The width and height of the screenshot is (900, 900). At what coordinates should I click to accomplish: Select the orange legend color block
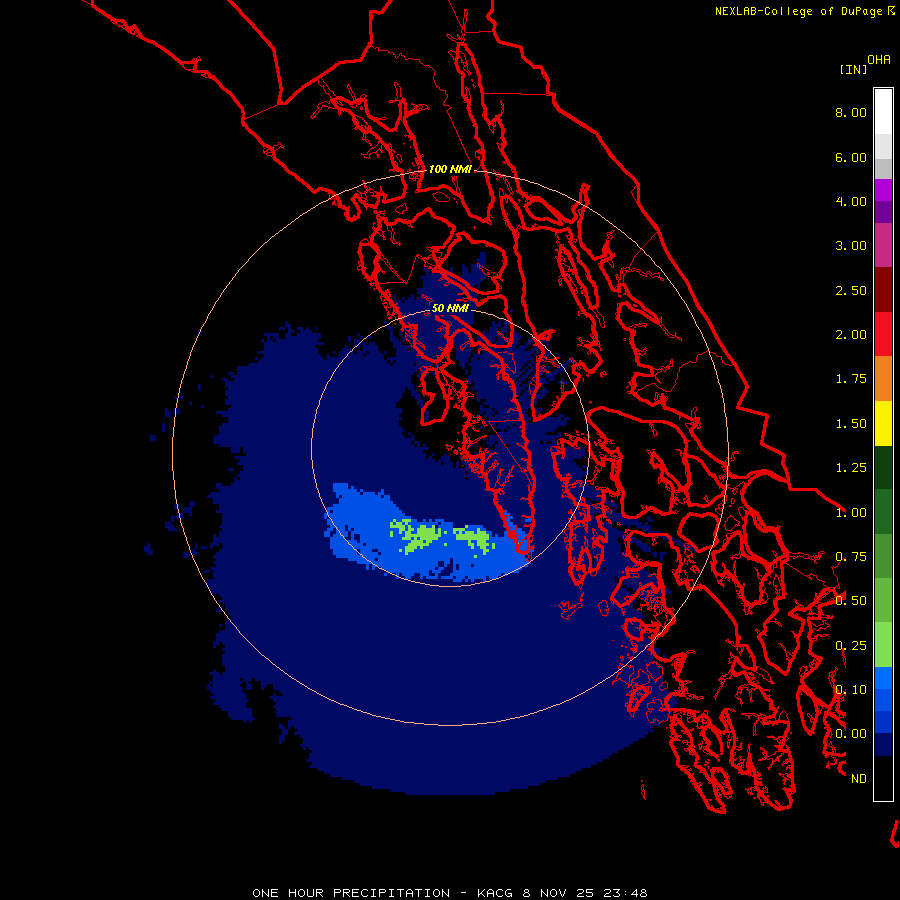coord(883,379)
